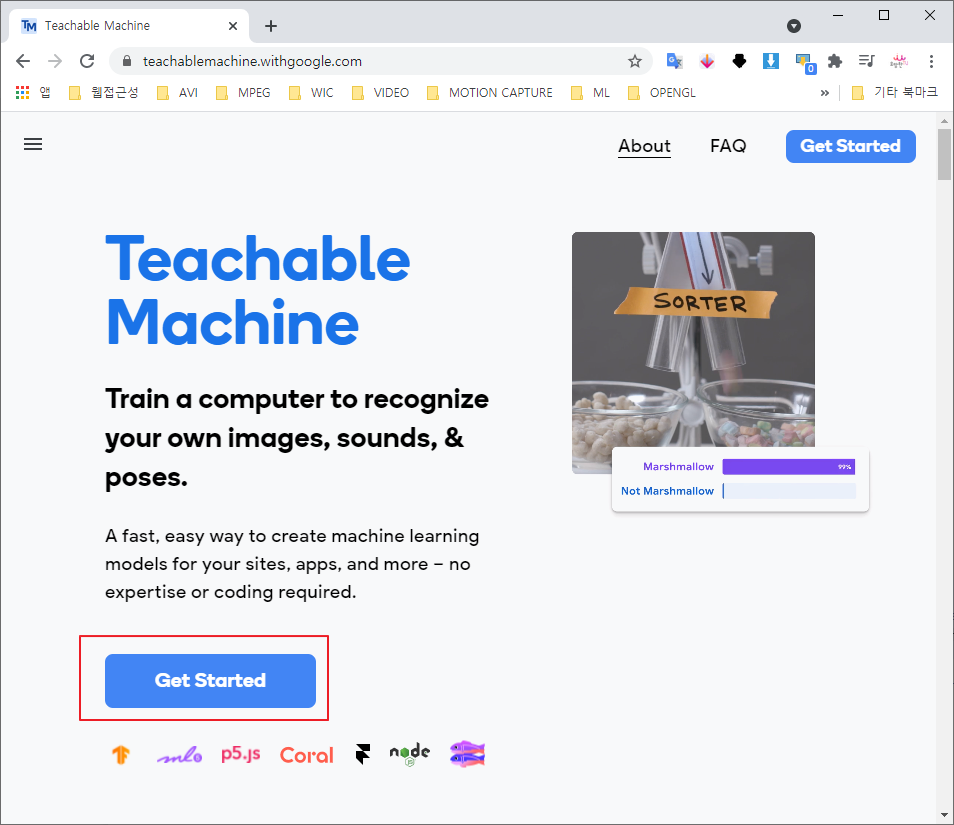954x825 pixels.
Task: Click the blue download-box extension icon
Action: pyautogui.click(x=771, y=61)
